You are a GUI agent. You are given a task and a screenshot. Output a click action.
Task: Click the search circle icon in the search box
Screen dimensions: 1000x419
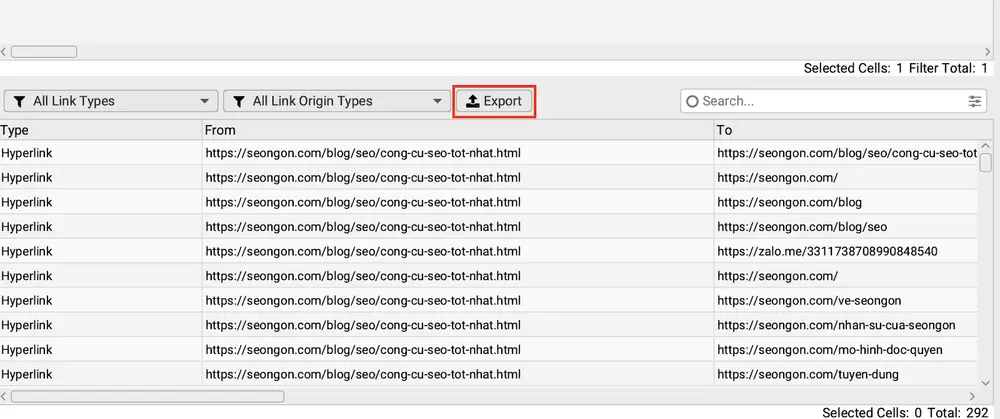pos(692,101)
